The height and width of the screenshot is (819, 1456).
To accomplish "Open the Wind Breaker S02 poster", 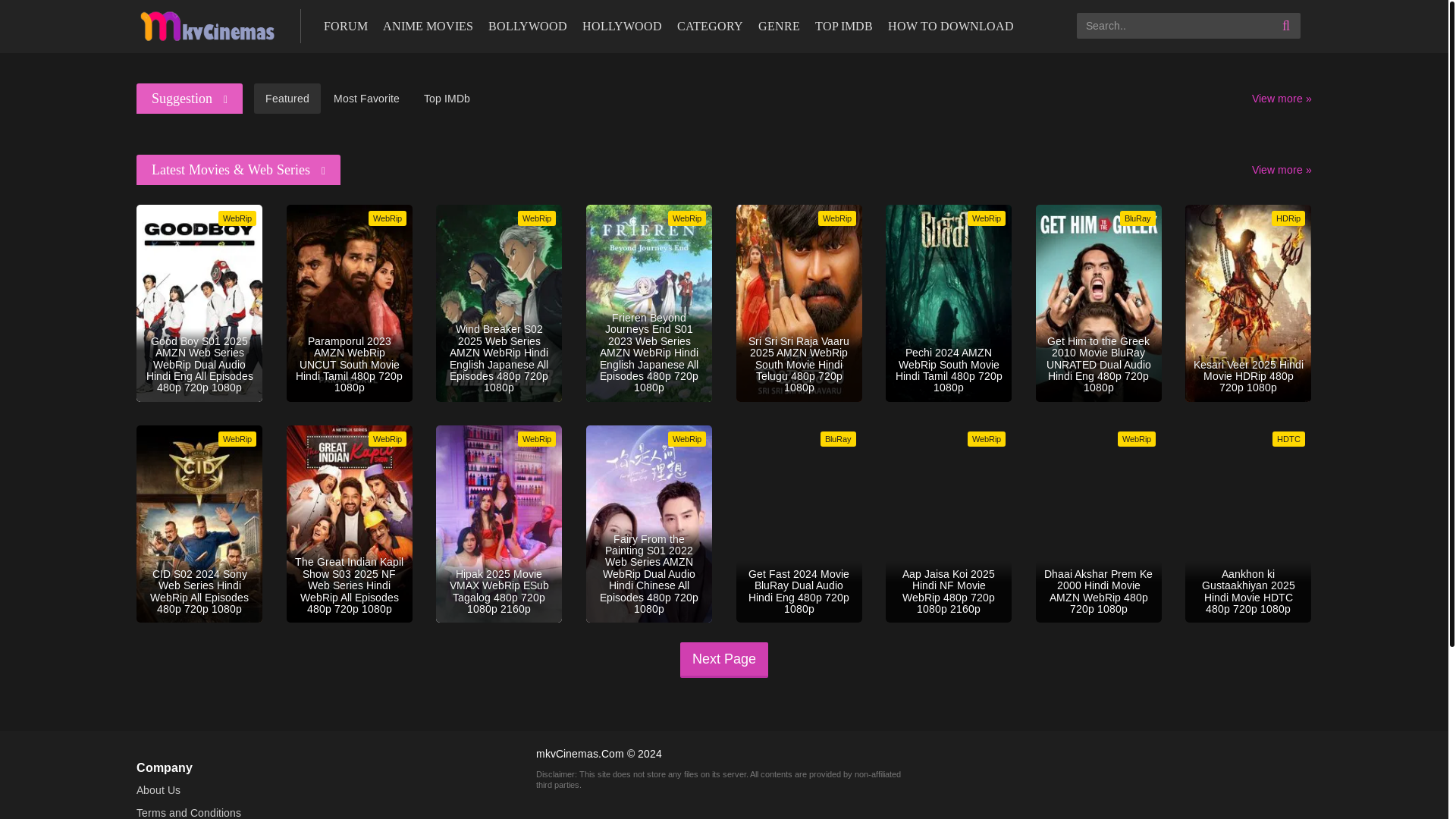I will (x=499, y=303).
